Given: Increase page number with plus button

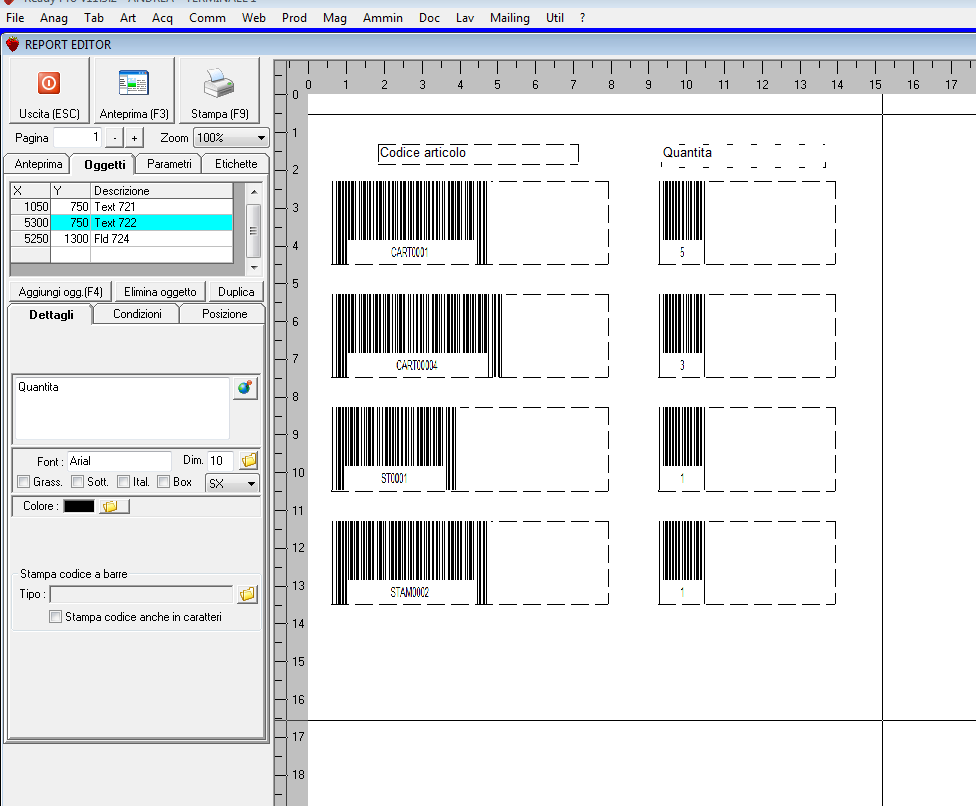Looking at the screenshot, I should 135,138.
